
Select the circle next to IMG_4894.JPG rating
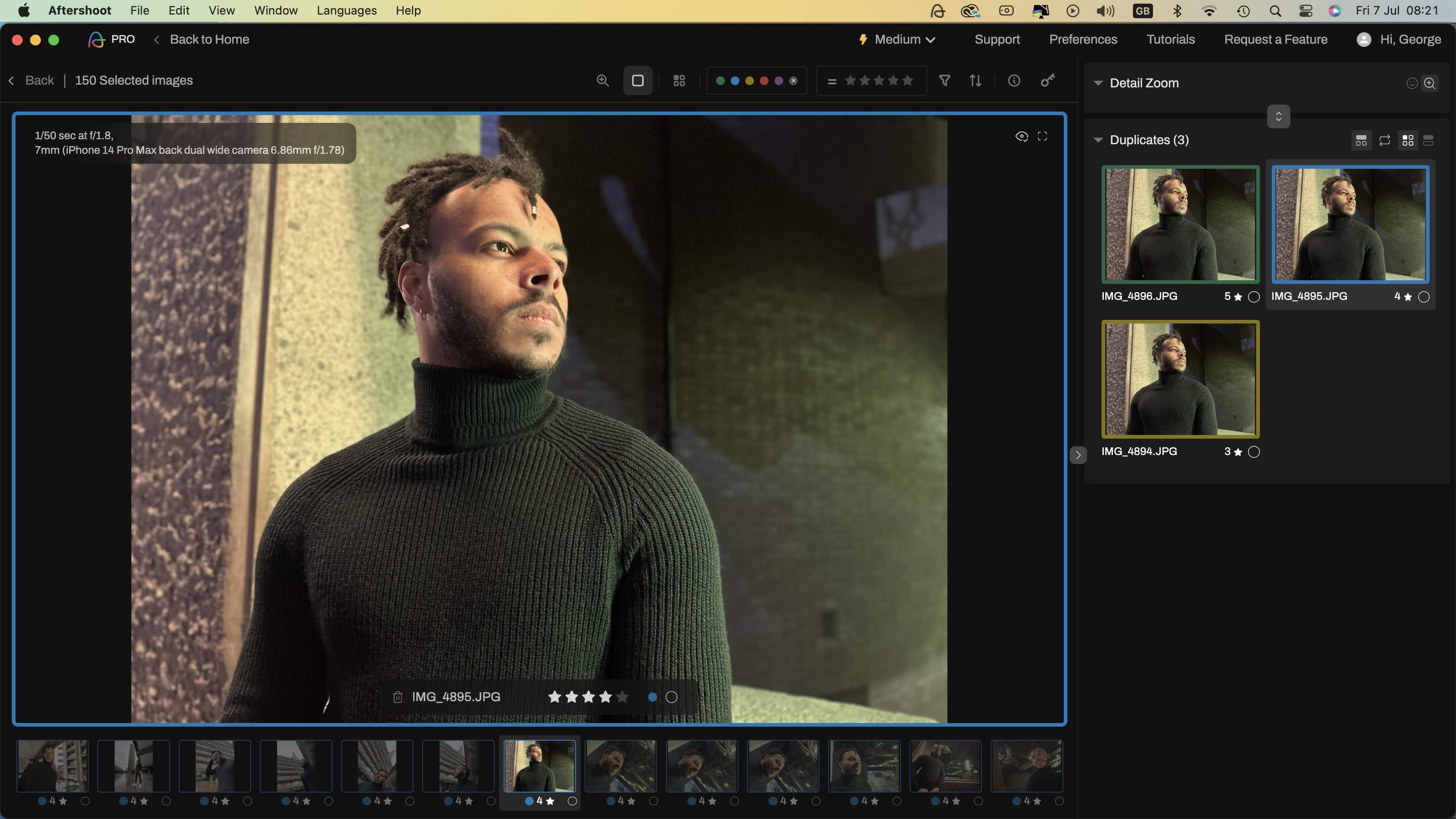pyautogui.click(x=1254, y=452)
